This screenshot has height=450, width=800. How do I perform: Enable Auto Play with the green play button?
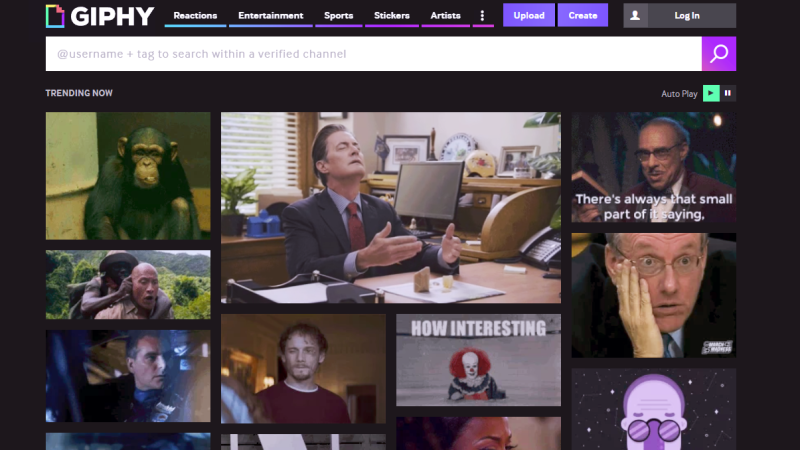711,93
